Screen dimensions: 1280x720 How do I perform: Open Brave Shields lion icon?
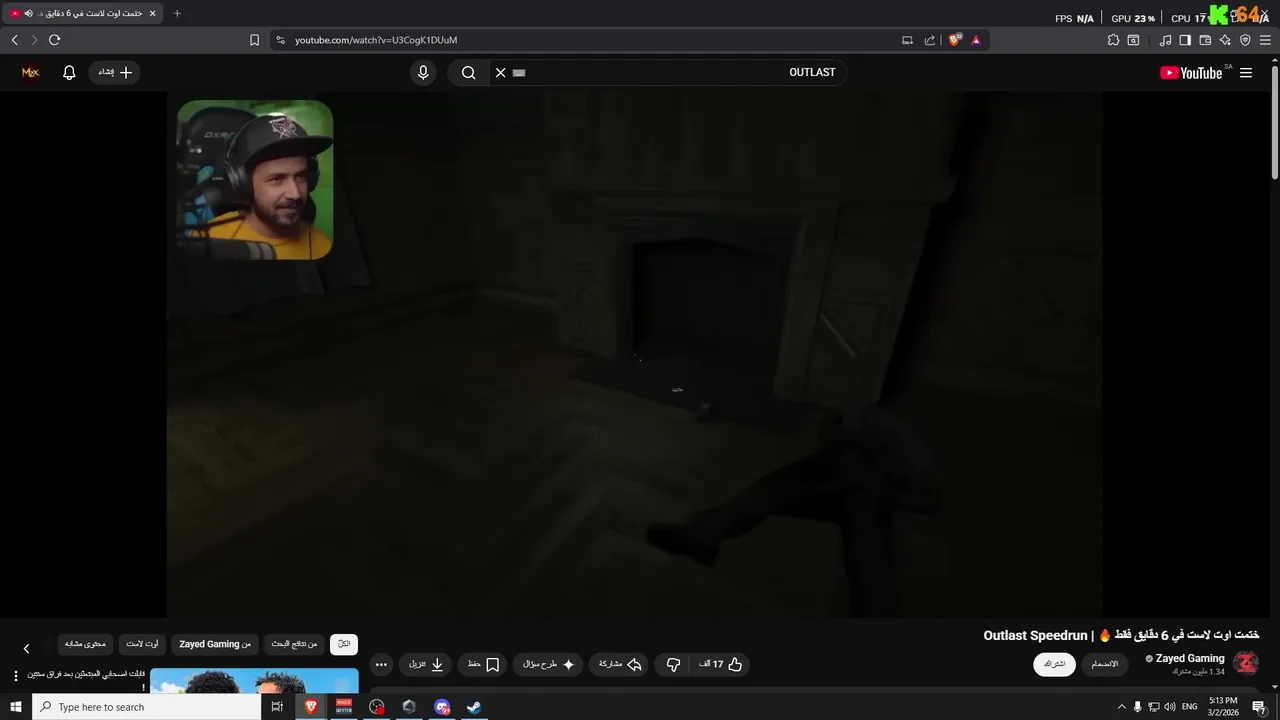(x=955, y=40)
